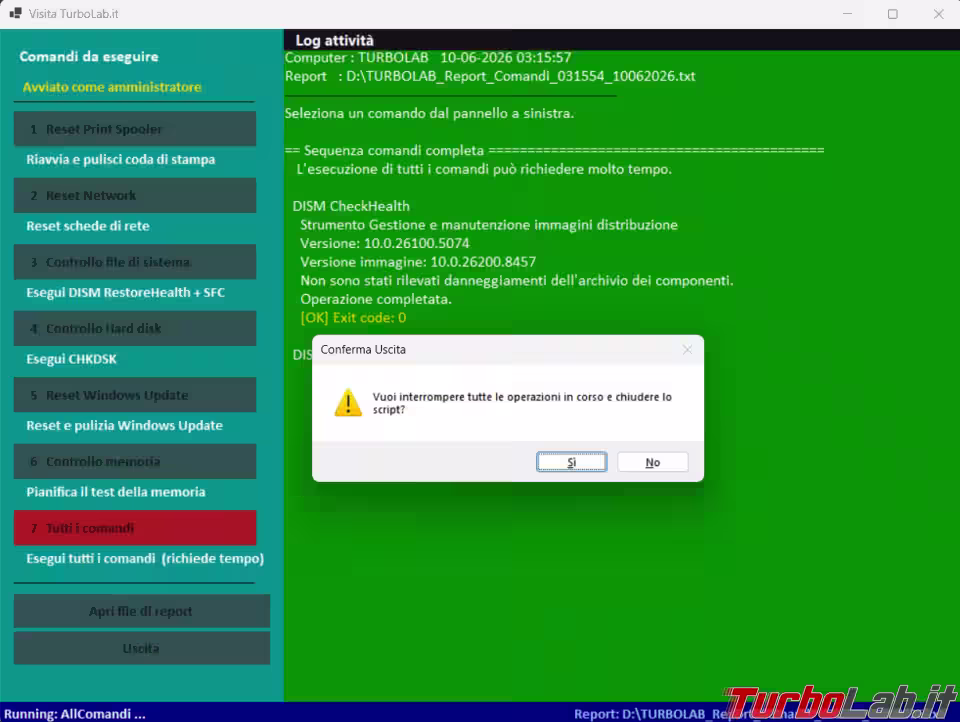
Task: Click the Computer : TURBOLAB log line
Action: tap(428, 58)
